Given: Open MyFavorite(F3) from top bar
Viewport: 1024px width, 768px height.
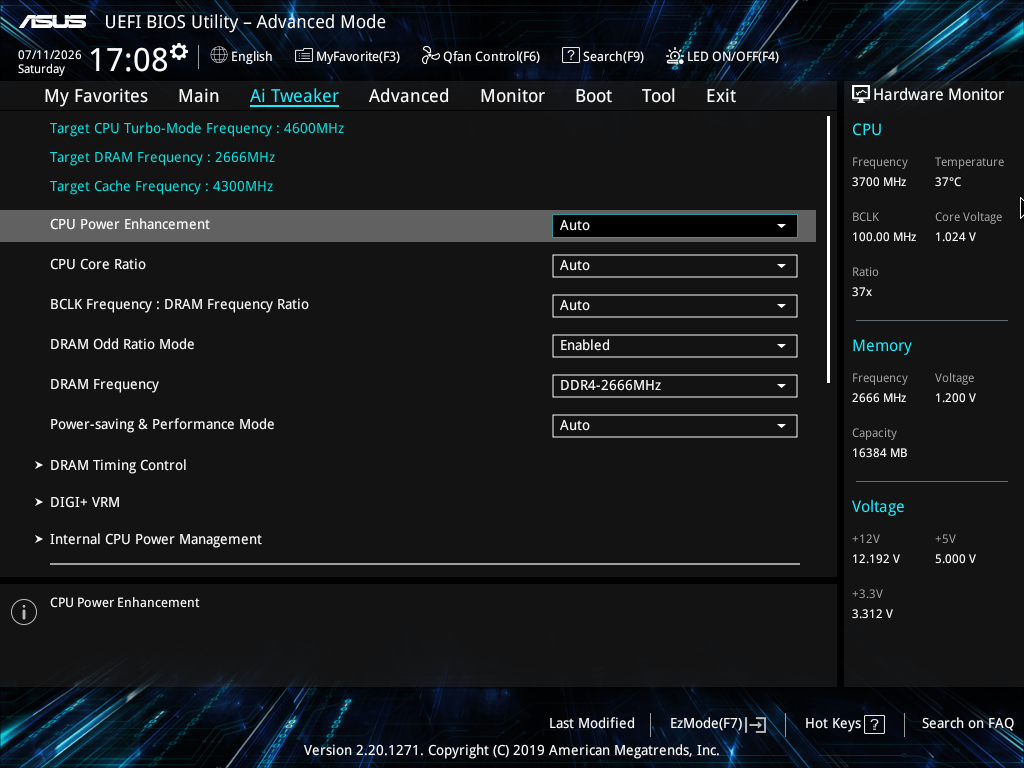Looking at the screenshot, I should point(347,56).
